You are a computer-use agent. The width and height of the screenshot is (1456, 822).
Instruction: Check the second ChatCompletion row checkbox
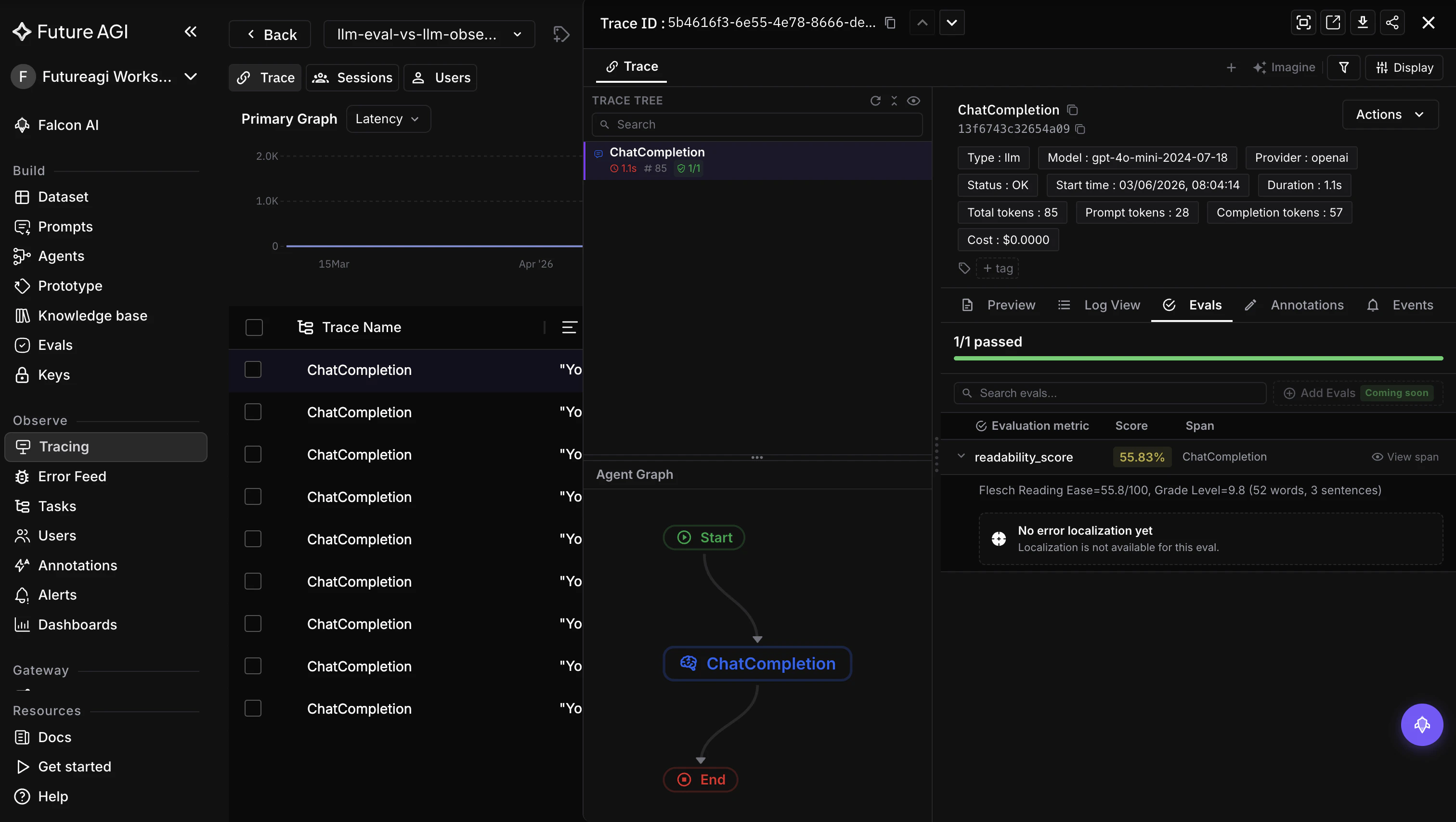[x=253, y=412]
